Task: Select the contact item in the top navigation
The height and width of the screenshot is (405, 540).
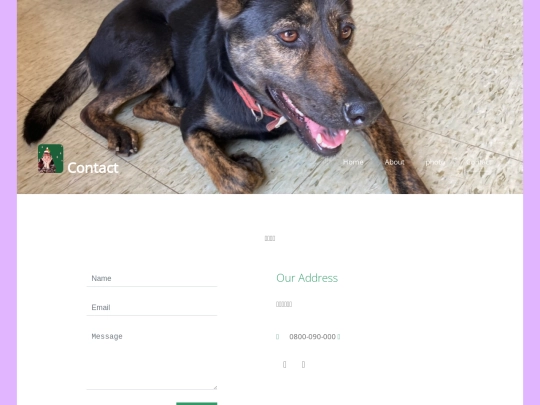Action: point(477,162)
